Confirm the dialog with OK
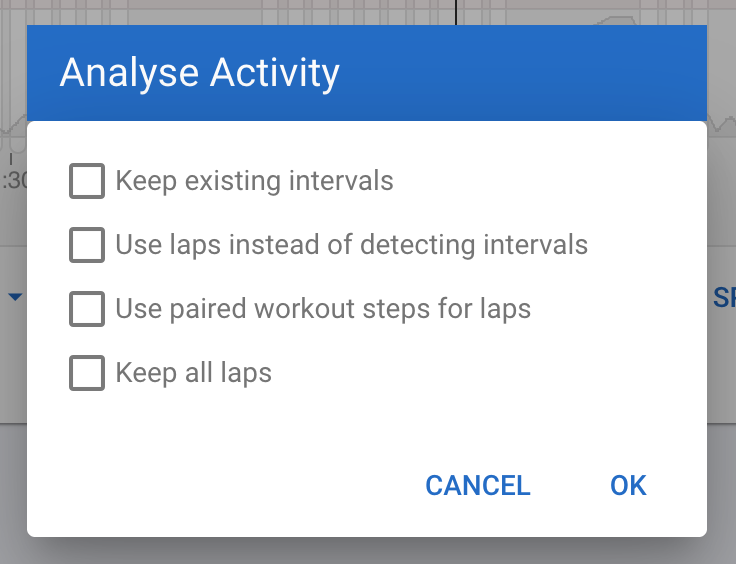The height and width of the screenshot is (564, 736). pos(628,486)
